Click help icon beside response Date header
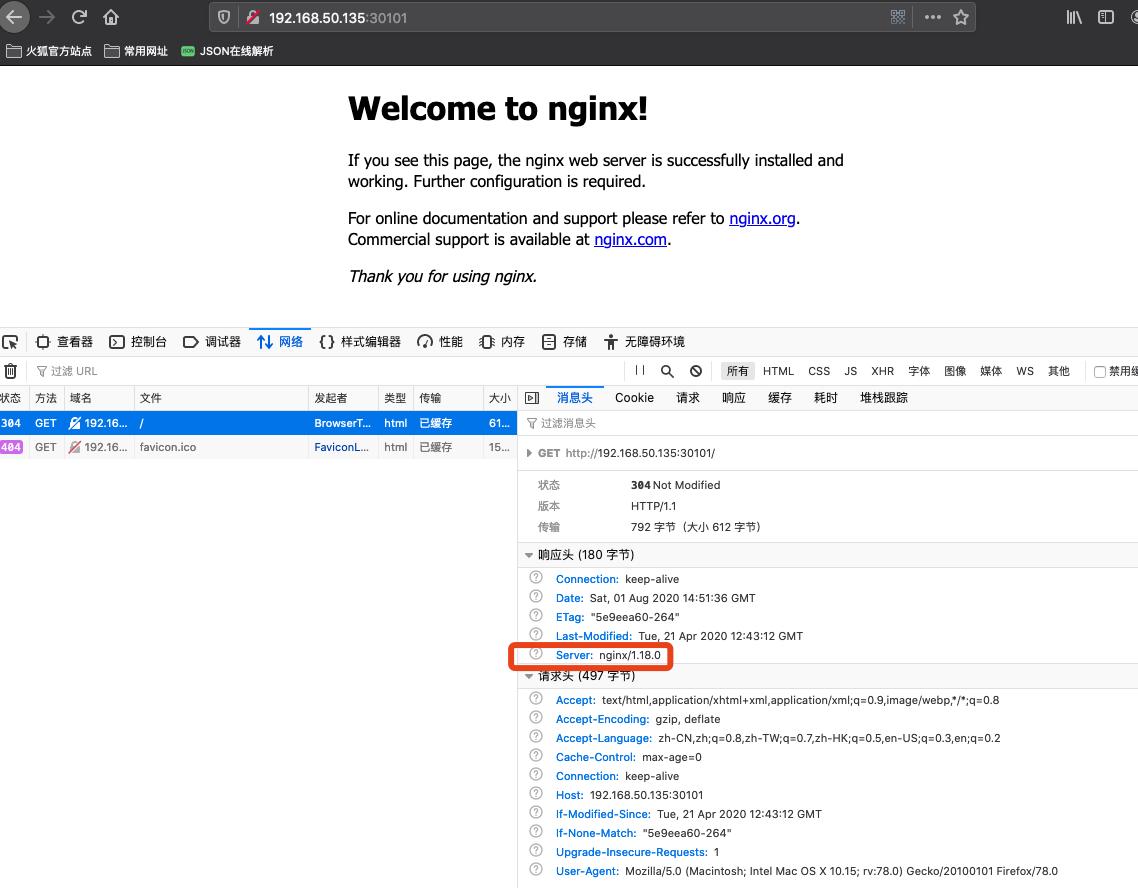 click(x=536, y=597)
